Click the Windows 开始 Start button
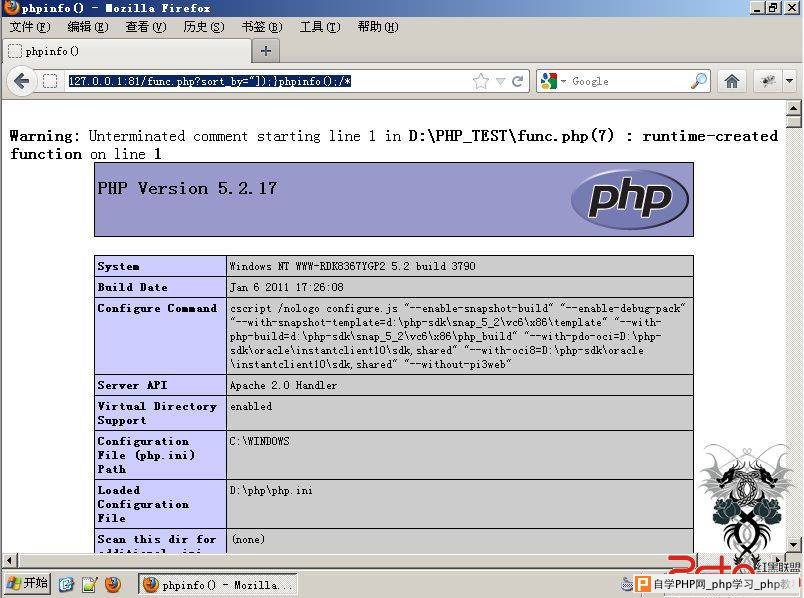This screenshot has width=804, height=598. 27,584
